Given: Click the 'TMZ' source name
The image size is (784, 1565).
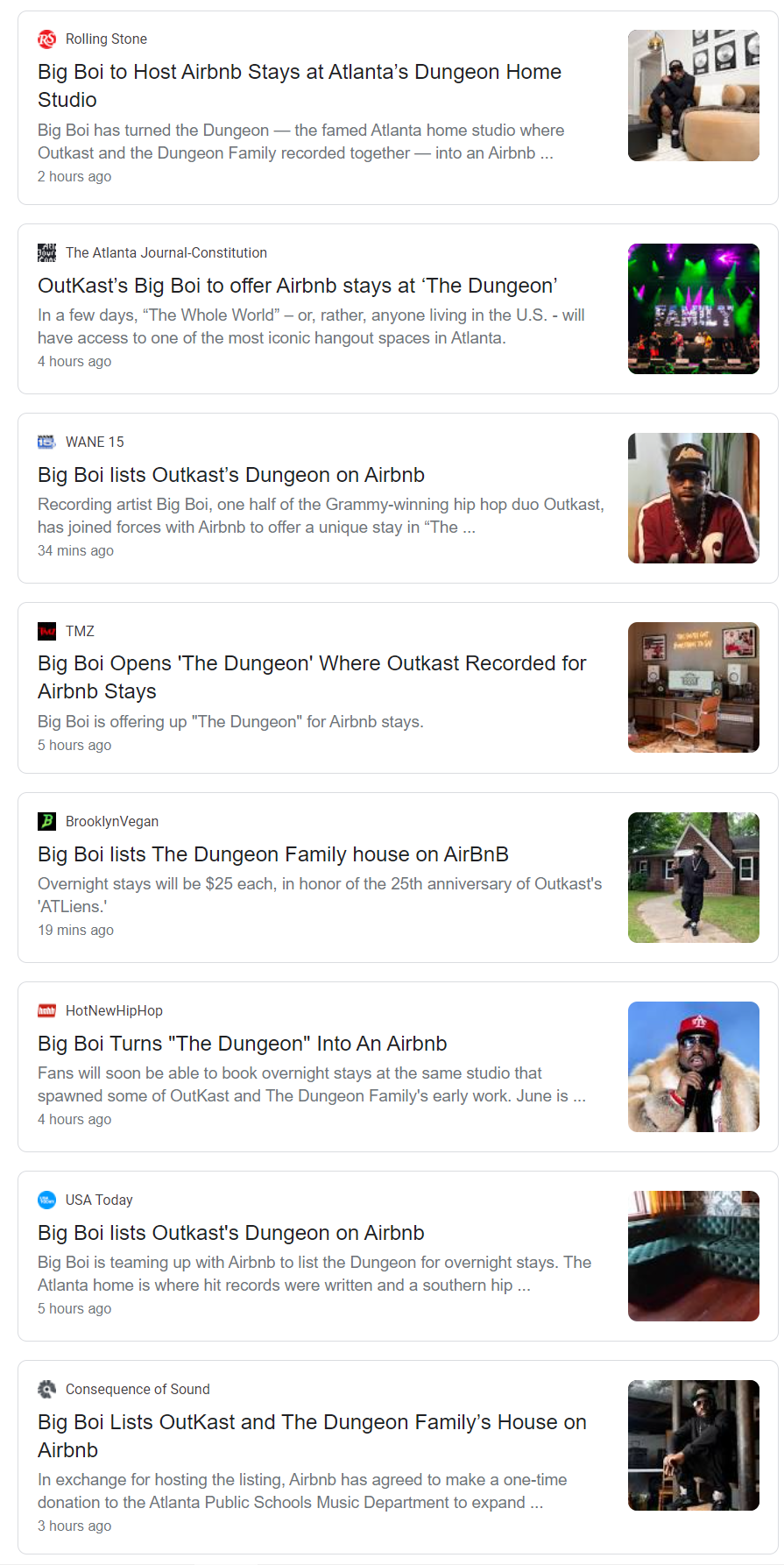Looking at the screenshot, I should pos(80,631).
